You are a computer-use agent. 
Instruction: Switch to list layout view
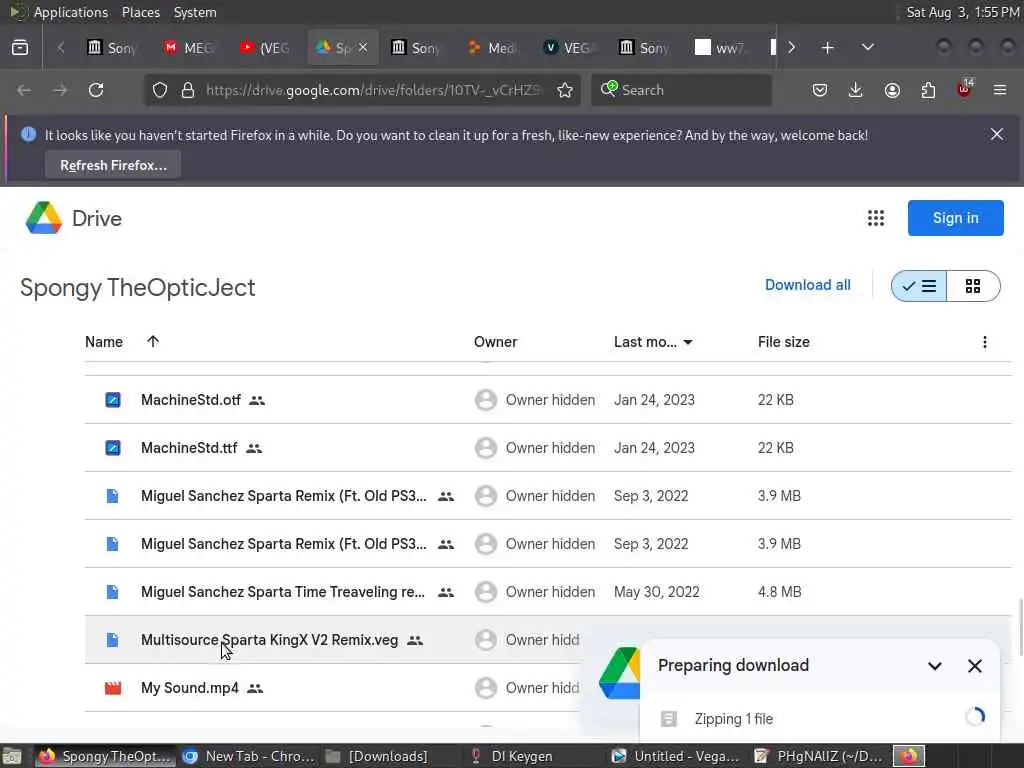pos(919,286)
